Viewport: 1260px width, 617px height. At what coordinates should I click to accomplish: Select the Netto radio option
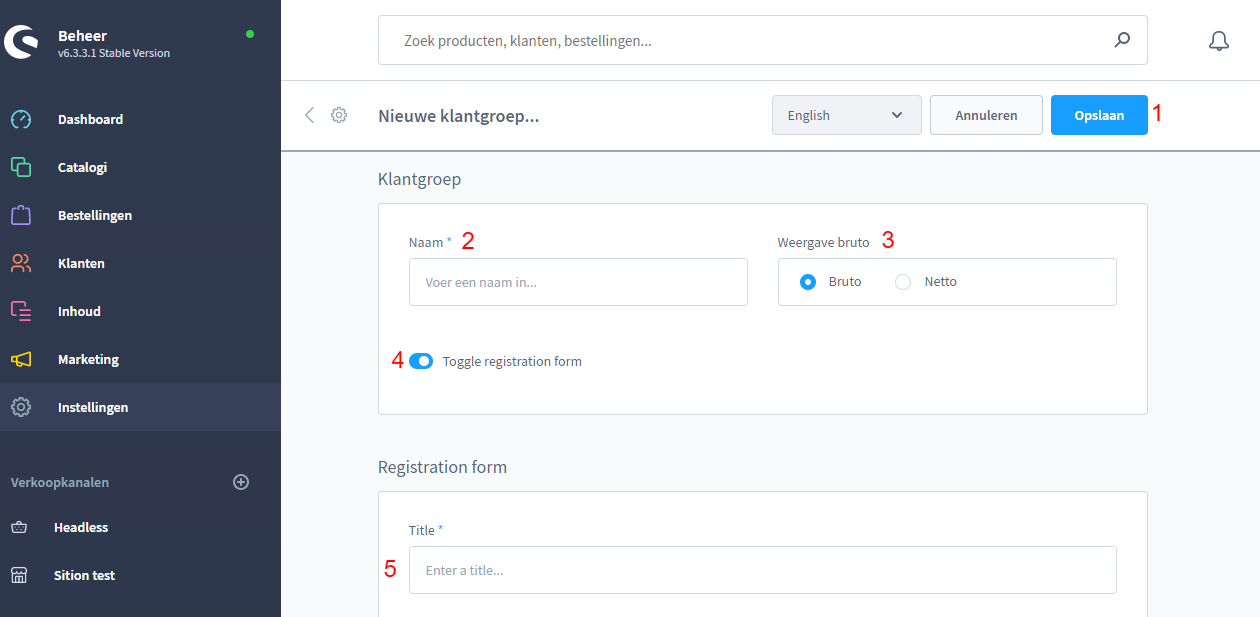click(903, 282)
